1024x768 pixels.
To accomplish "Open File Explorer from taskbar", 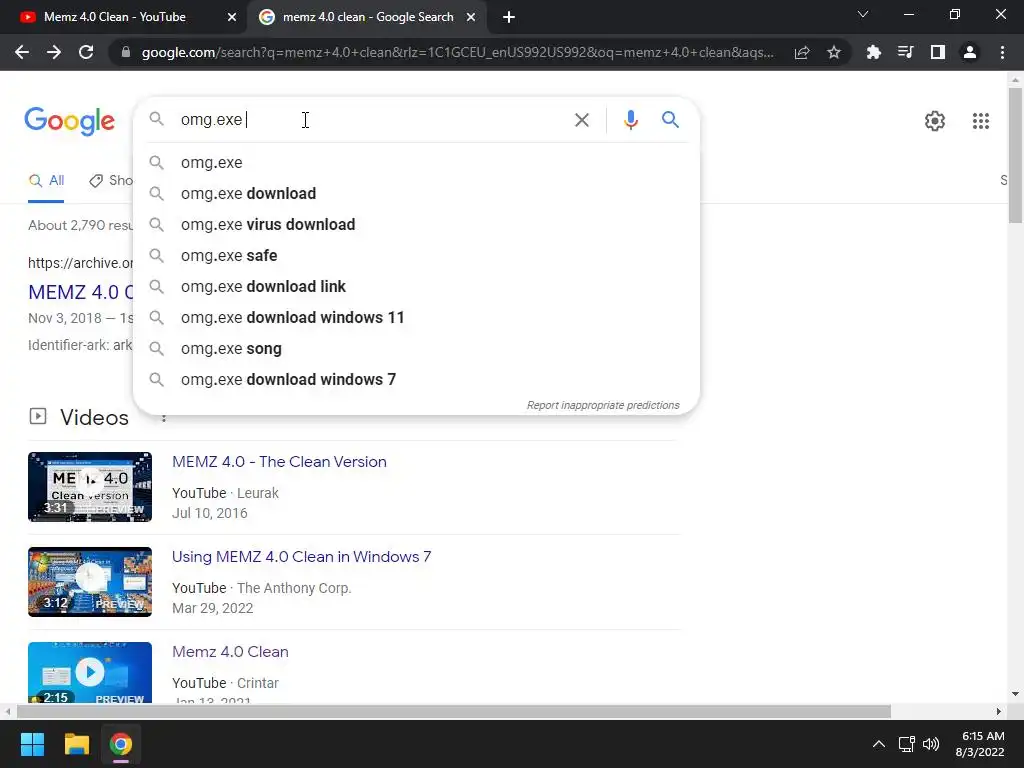I will [76, 744].
